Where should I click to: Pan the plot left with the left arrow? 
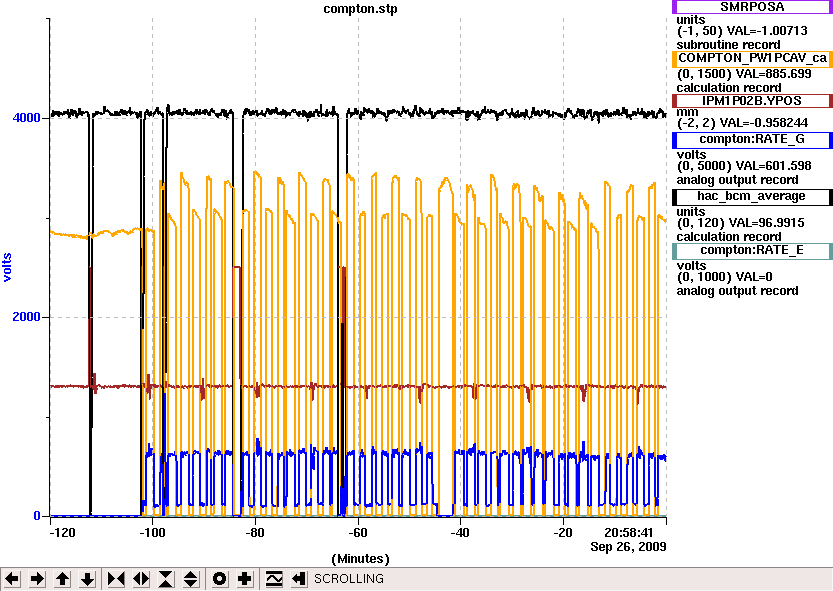[12, 579]
